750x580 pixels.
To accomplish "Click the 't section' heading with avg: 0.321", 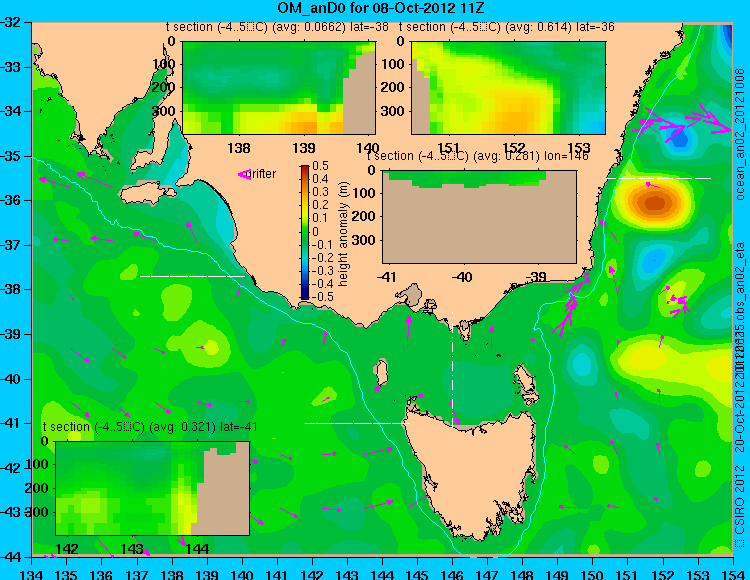I will point(150,427).
